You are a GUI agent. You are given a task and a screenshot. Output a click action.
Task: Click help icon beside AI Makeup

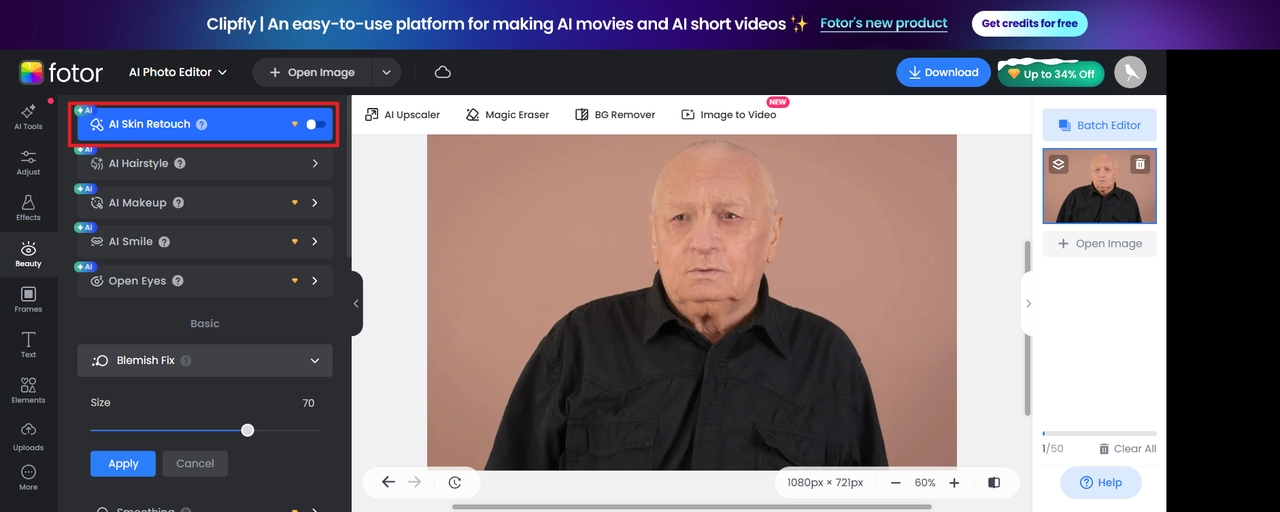click(x=178, y=203)
